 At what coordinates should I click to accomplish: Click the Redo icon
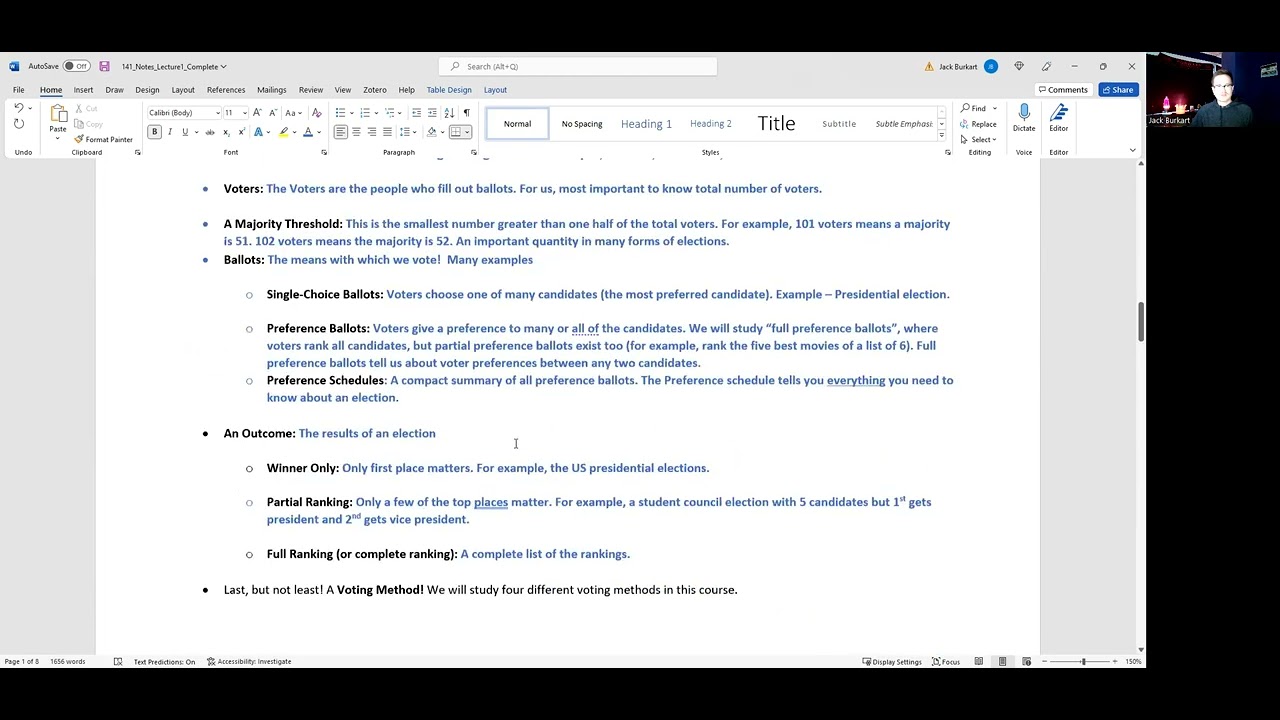[x=18, y=124]
